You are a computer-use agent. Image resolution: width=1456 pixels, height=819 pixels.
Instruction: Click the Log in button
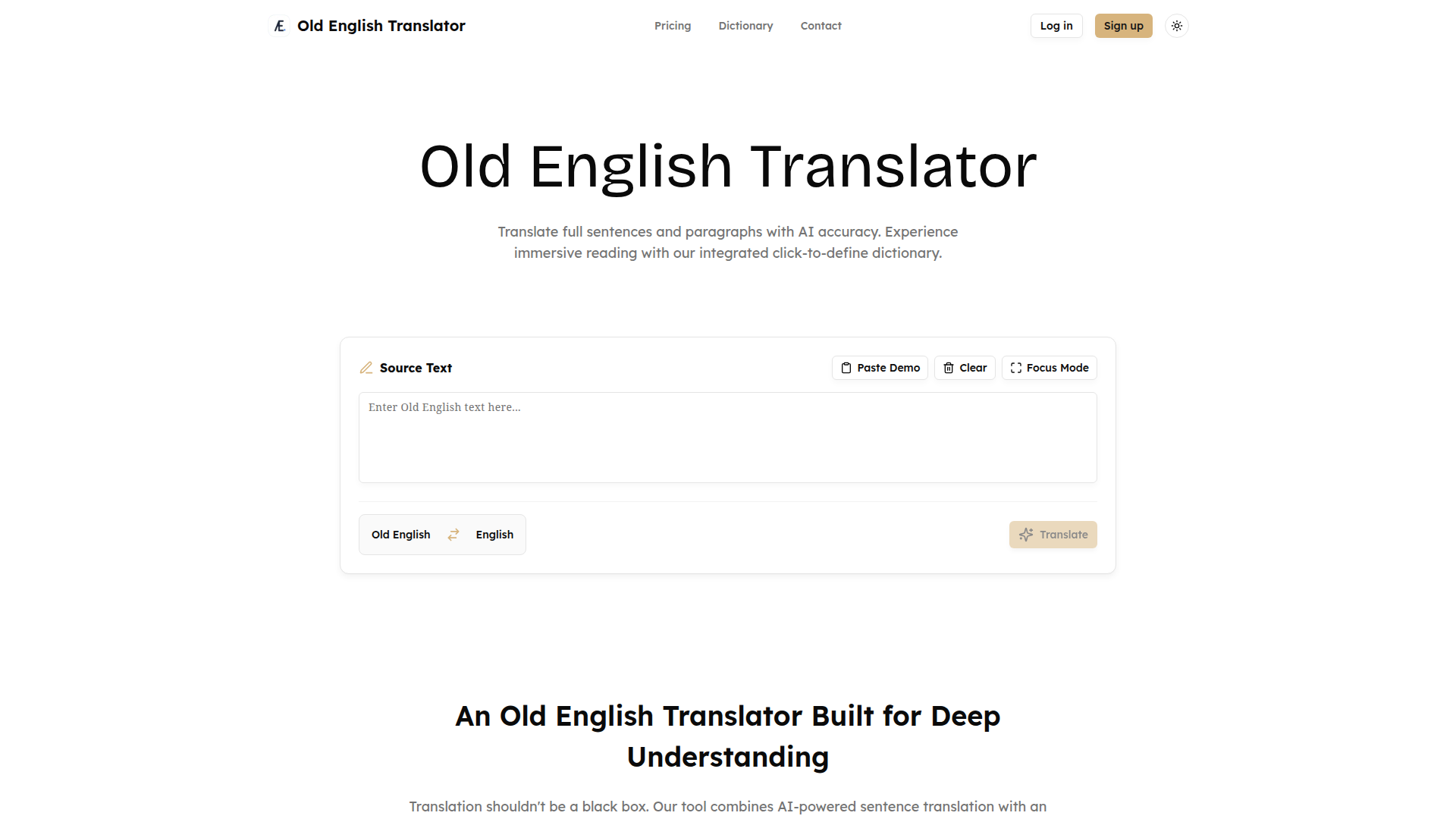point(1056,26)
